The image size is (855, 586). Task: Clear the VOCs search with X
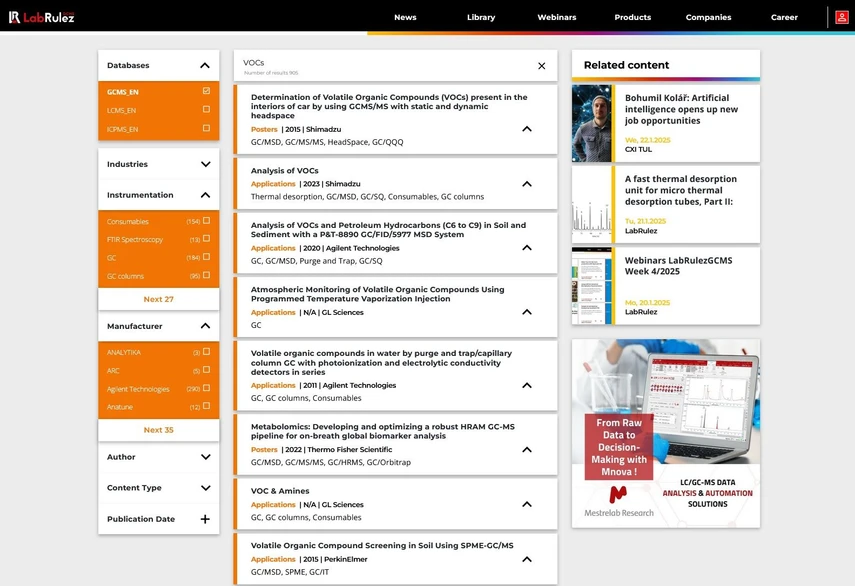pos(541,66)
